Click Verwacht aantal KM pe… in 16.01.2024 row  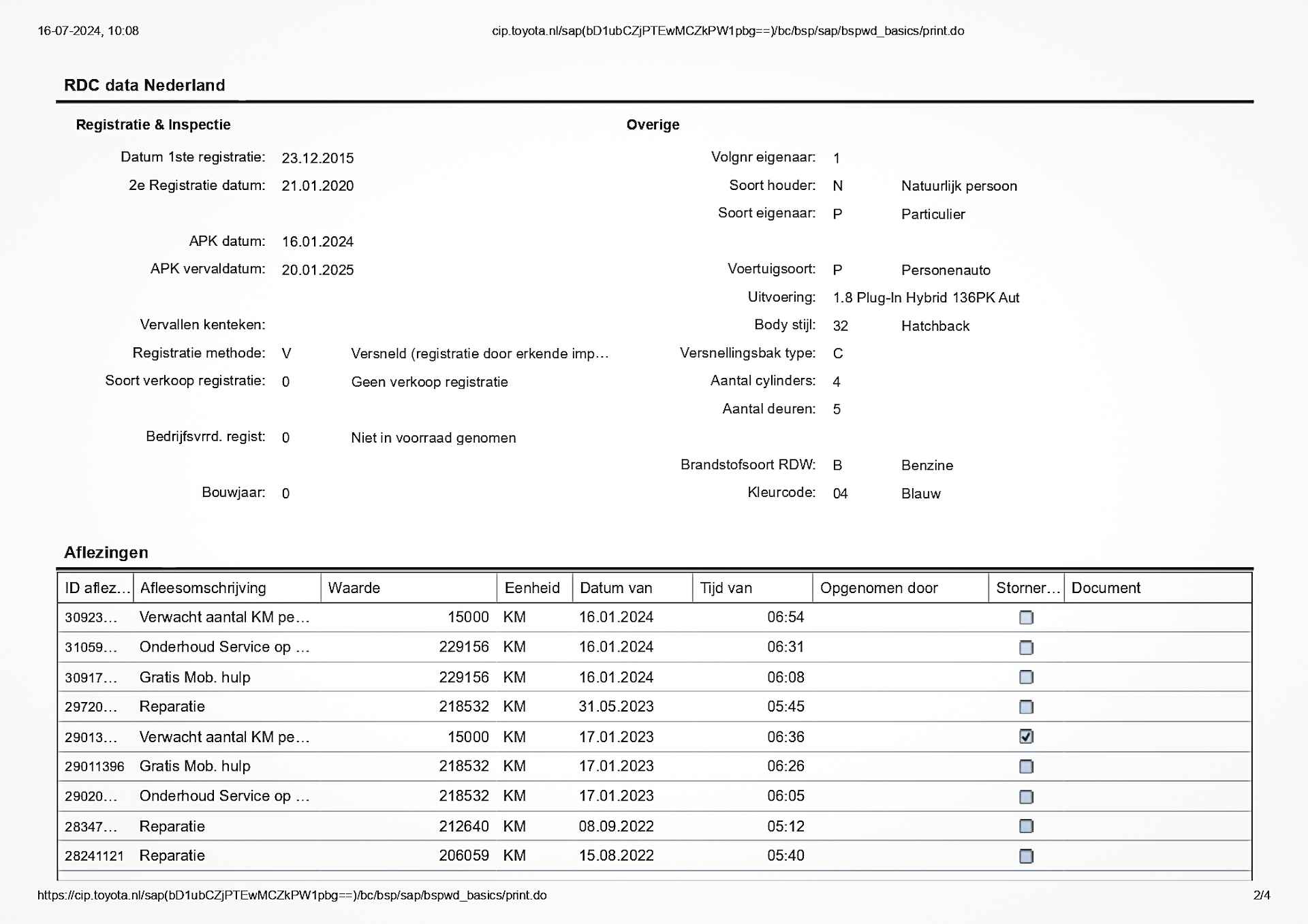[x=224, y=618]
